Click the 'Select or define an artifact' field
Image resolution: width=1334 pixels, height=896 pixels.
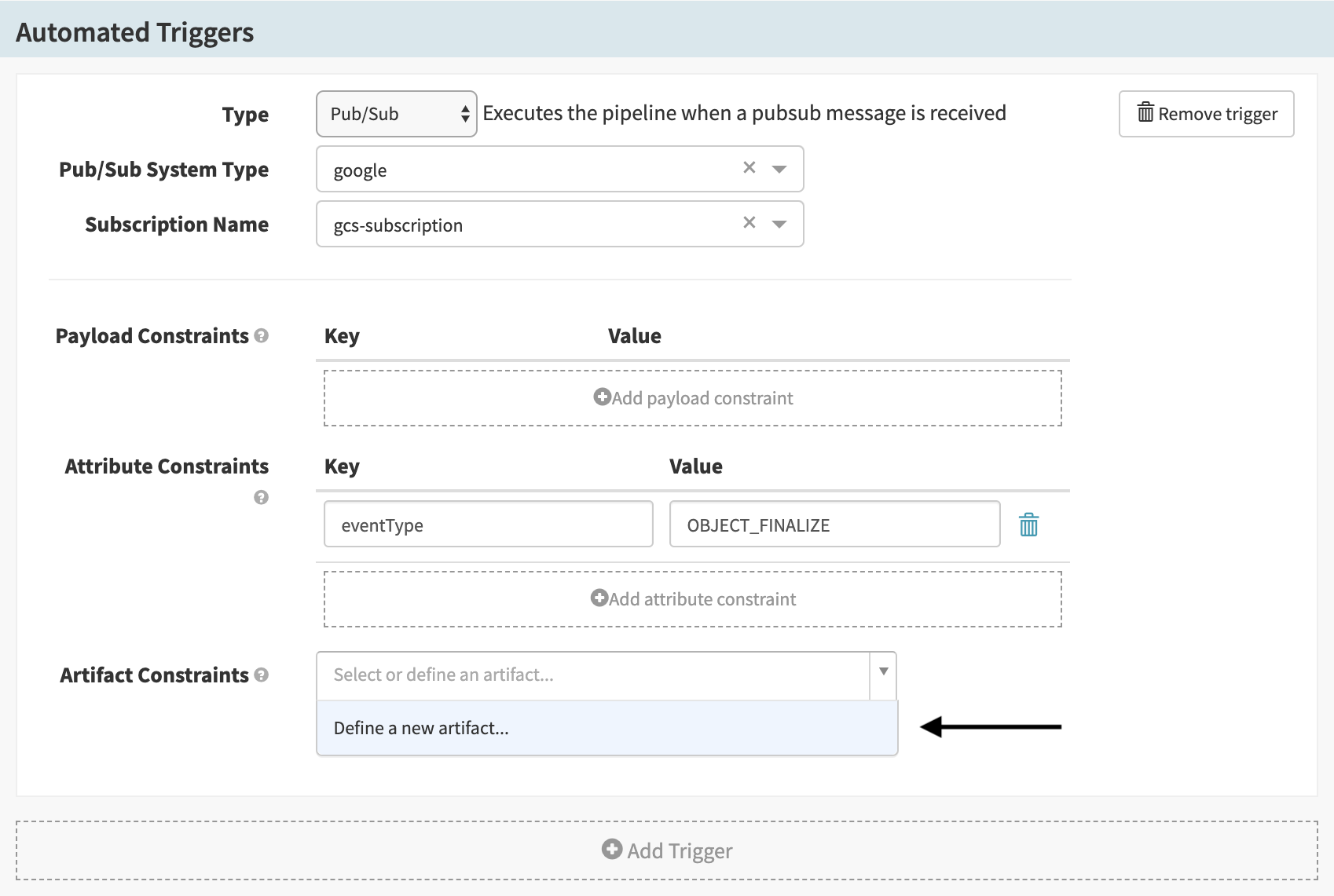click(592, 675)
